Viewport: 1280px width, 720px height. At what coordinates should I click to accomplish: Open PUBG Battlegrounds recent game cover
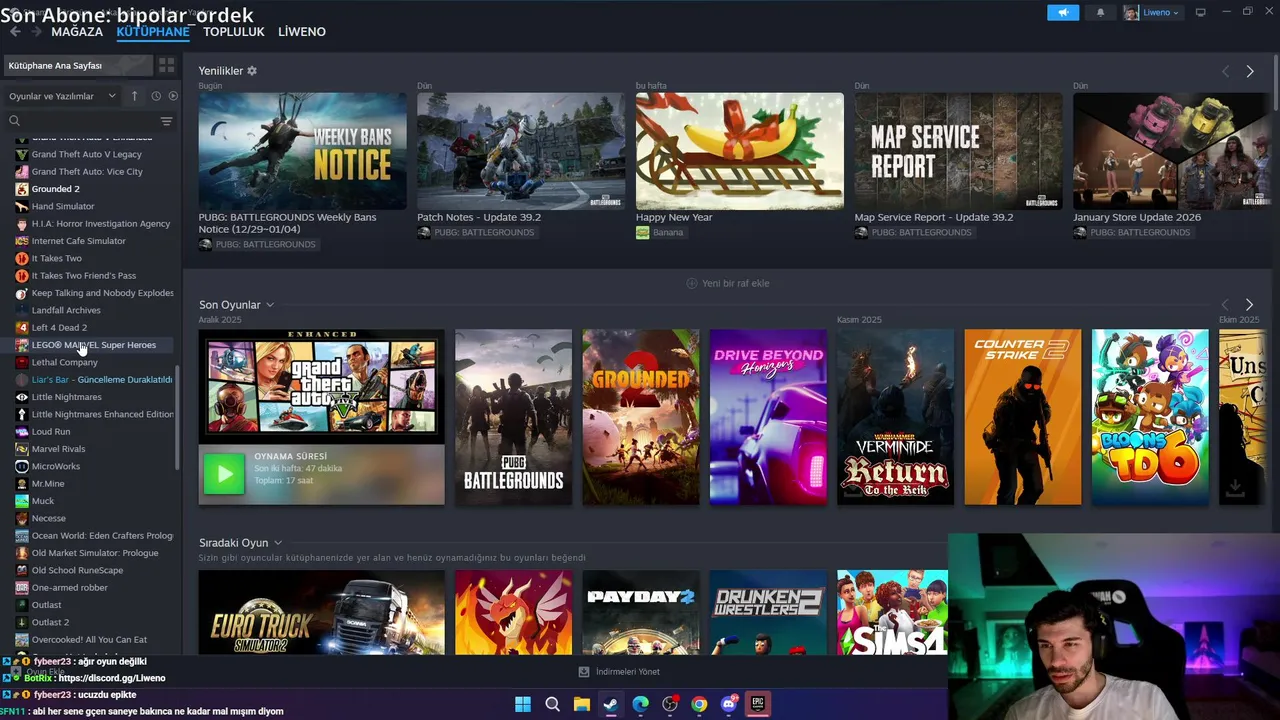coord(513,417)
